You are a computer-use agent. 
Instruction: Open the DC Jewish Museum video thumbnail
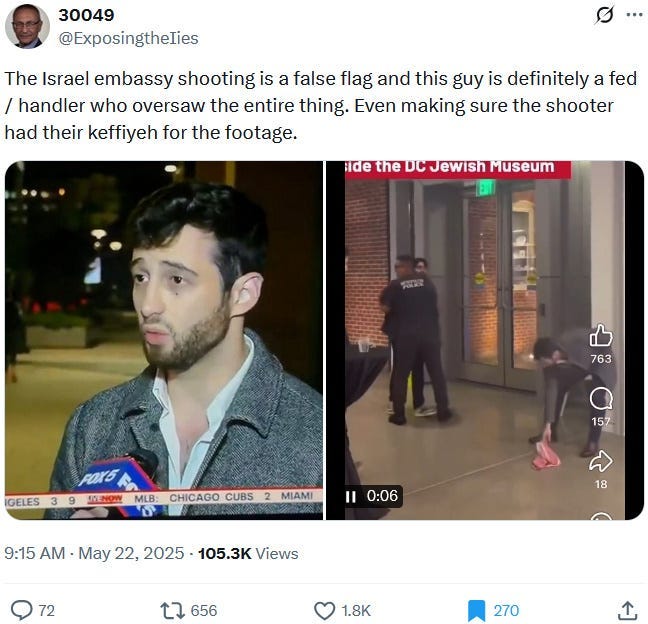click(485, 340)
